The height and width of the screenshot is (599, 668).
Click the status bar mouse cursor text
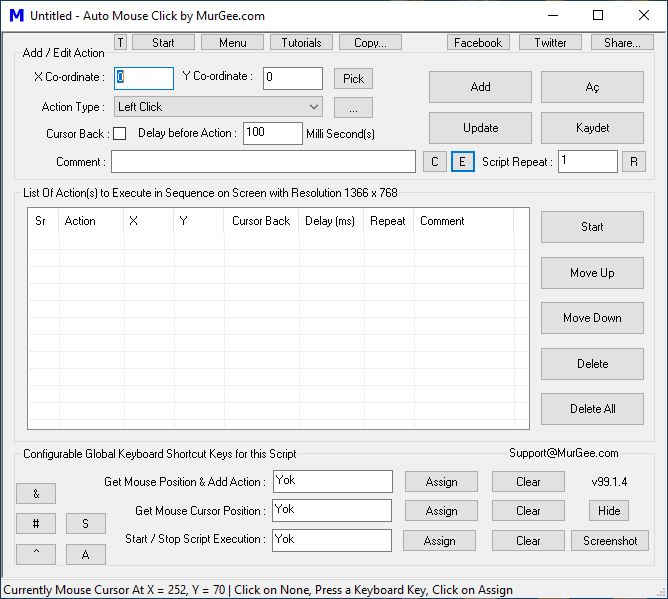(258, 590)
